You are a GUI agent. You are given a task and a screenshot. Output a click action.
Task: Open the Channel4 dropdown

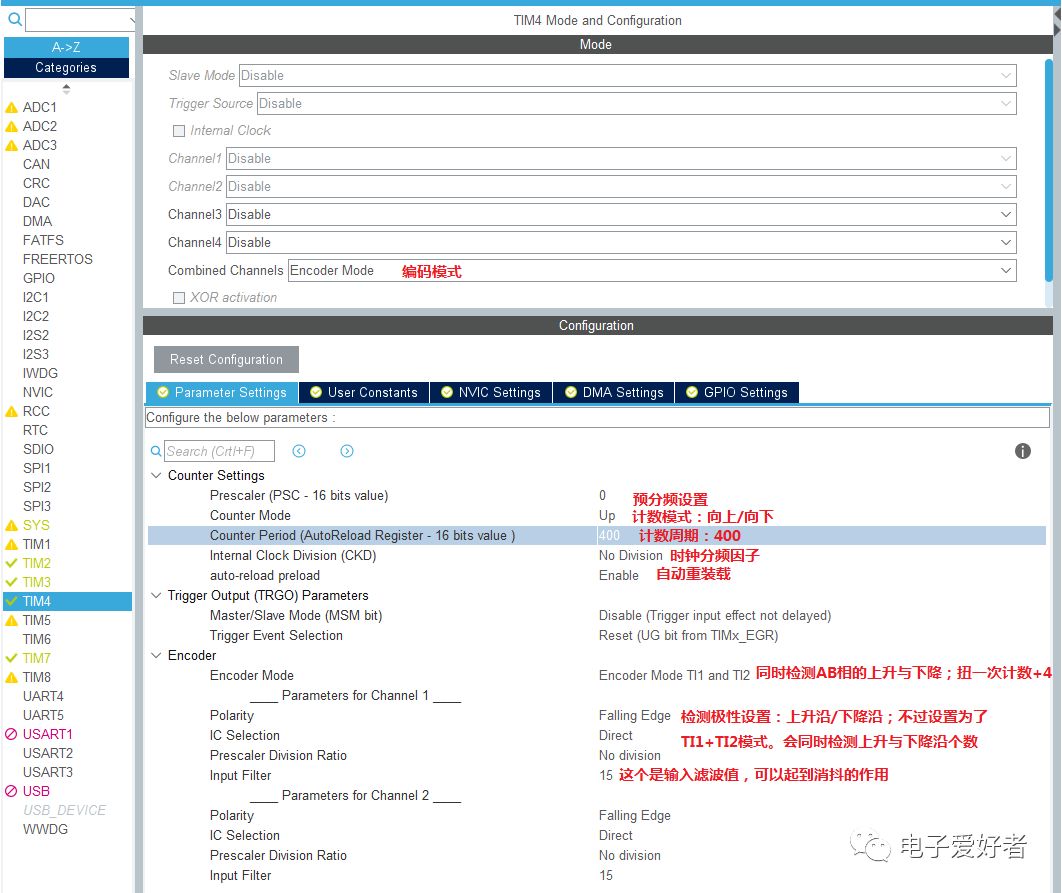tap(621, 242)
